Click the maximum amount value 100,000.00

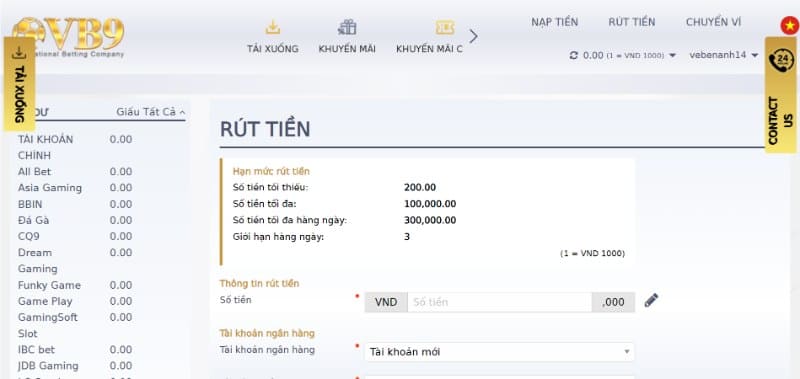[x=430, y=204]
